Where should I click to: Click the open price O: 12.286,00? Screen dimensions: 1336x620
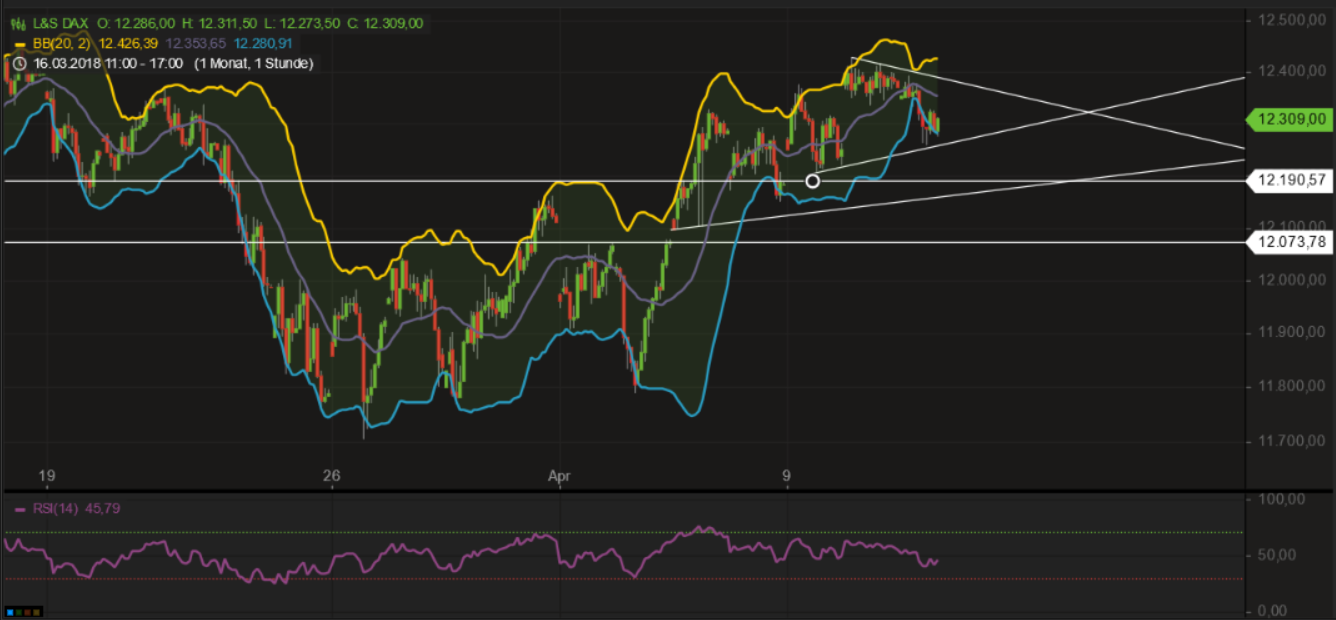pyautogui.click(x=136, y=22)
